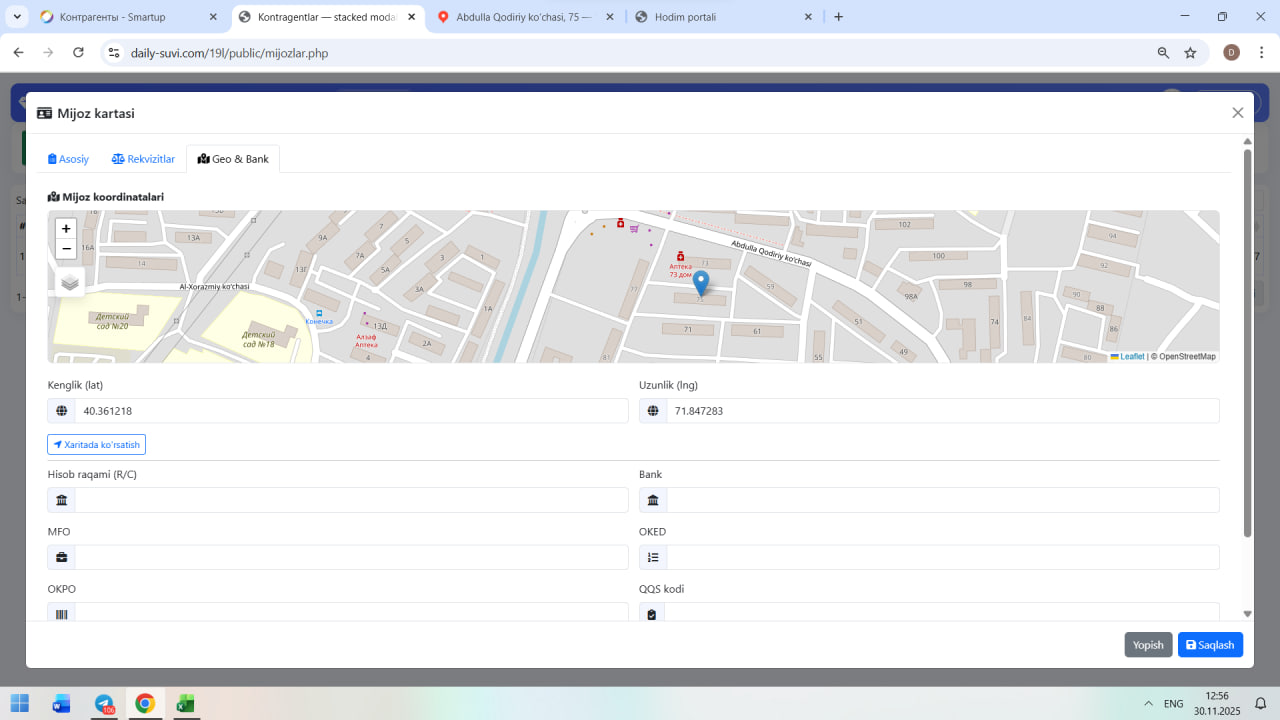Save with the Saqlash button
Screen dimensions: 1280x720
coord(1210,645)
